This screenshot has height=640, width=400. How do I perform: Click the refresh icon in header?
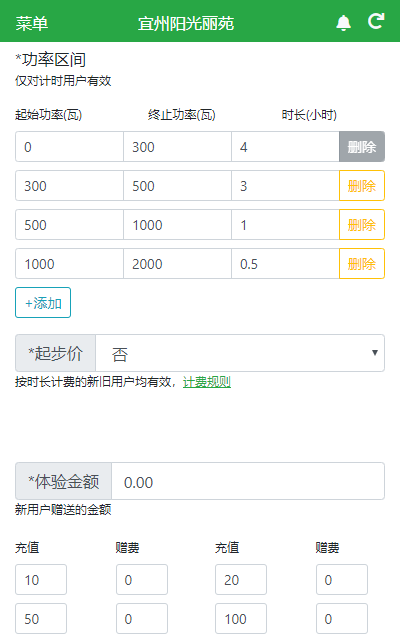tap(376, 21)
